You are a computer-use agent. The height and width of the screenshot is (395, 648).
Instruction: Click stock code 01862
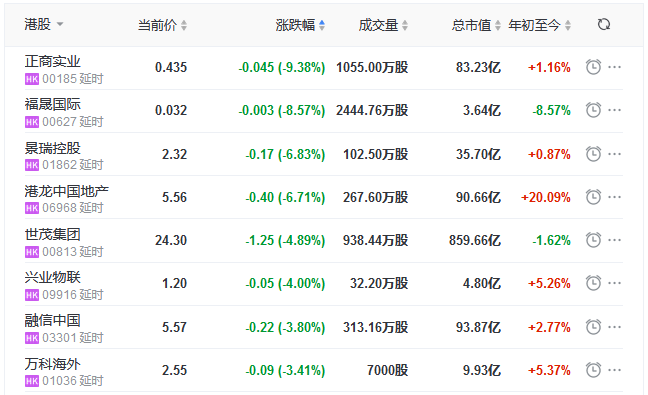coord(60,165)
